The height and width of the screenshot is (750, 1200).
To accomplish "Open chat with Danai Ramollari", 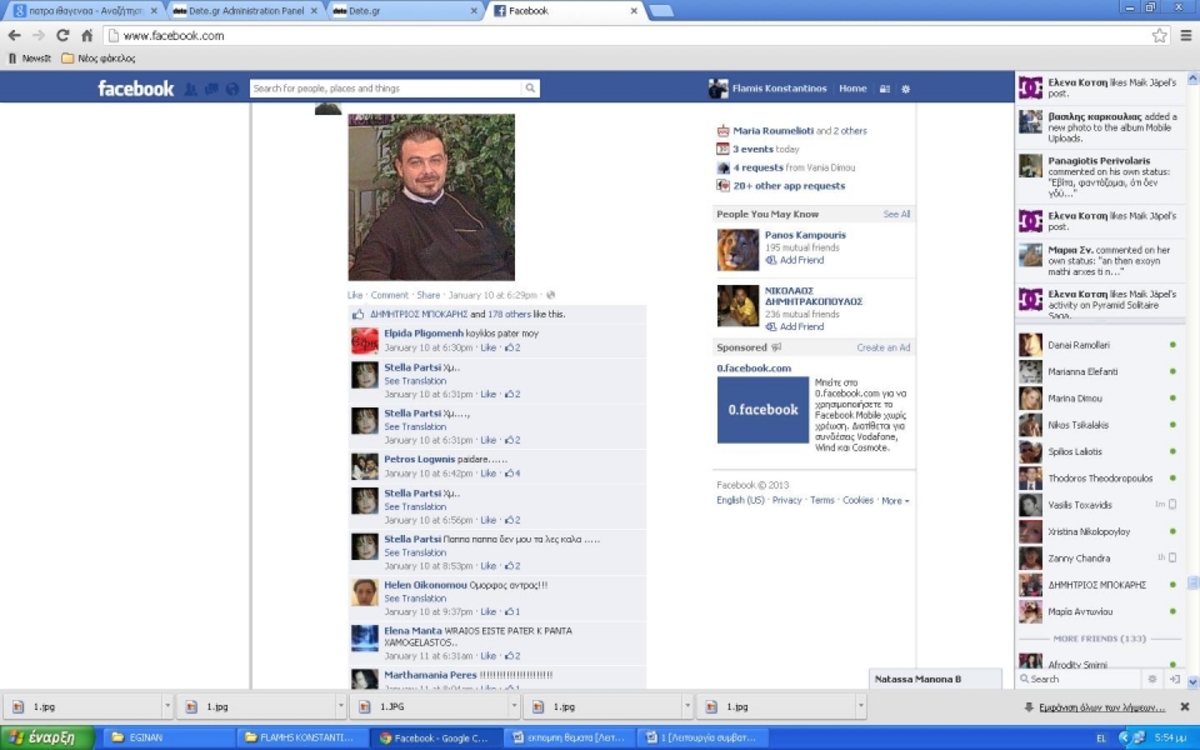I will [1097, 345].
